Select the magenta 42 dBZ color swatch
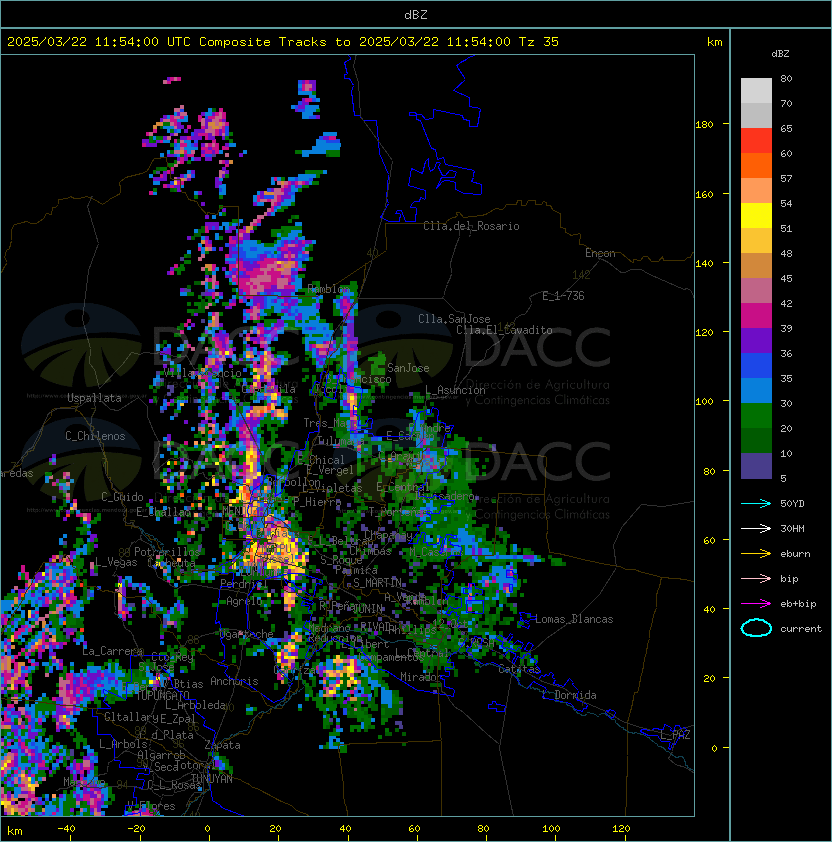Image resolution: width=832 pixels, height=842 pixels. click(756, 316)
